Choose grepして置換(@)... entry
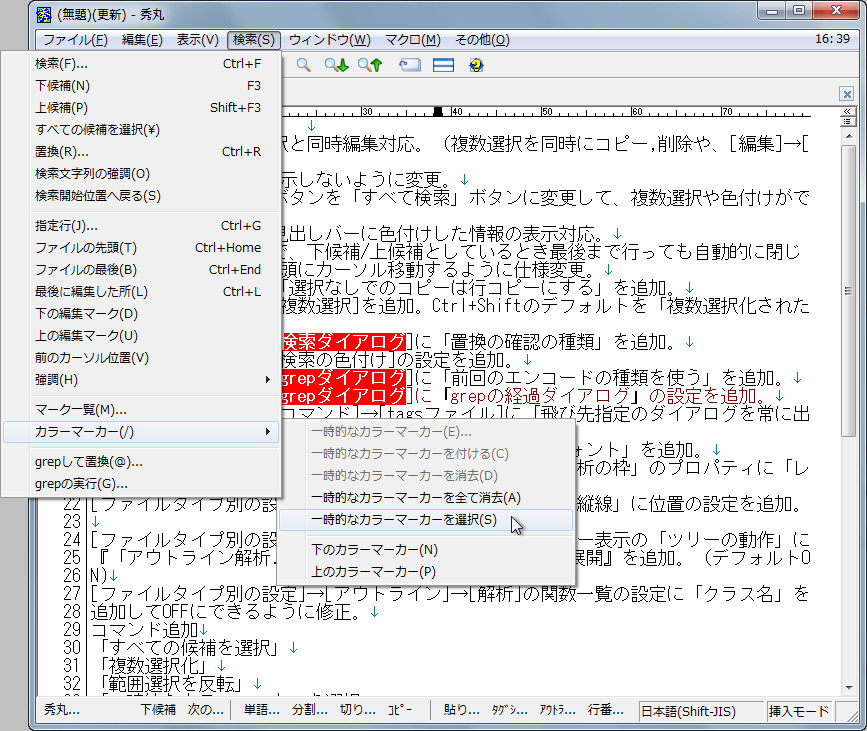 click(x=141, y=462)
